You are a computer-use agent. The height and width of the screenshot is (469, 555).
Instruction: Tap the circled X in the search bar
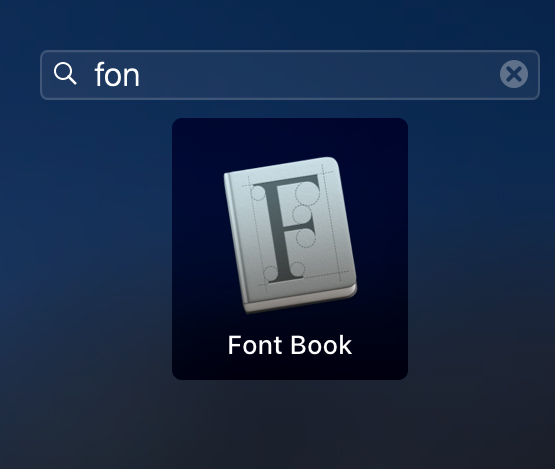click(514, 74)
